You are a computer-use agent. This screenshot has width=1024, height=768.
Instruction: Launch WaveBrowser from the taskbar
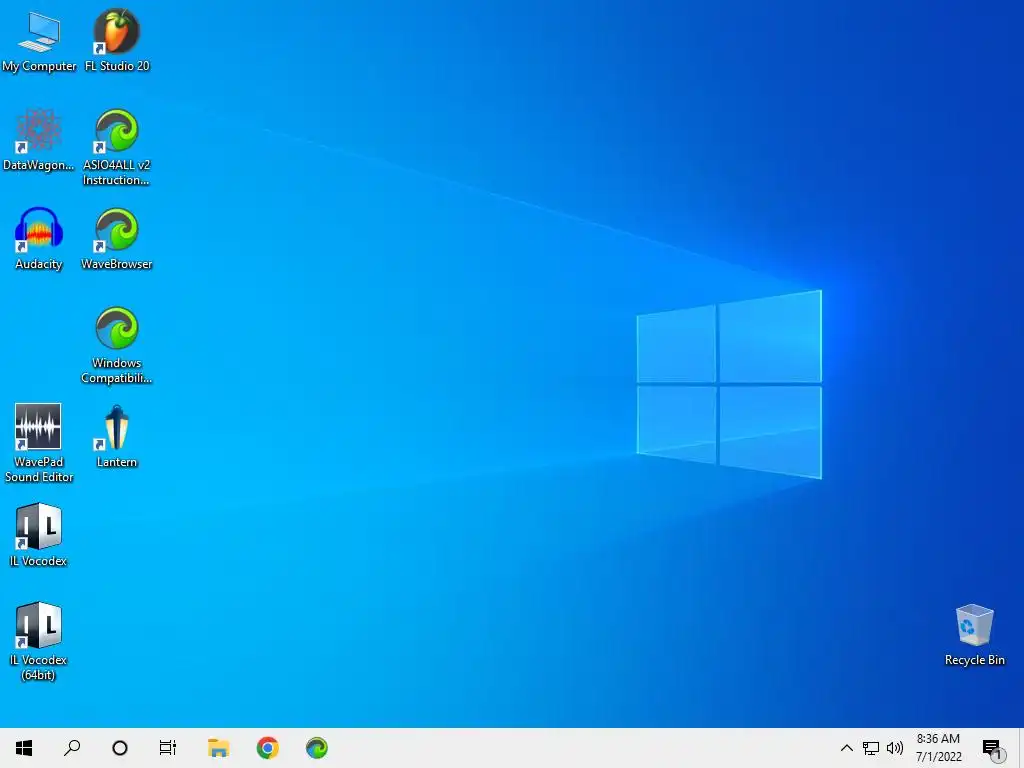coord(317,748)
